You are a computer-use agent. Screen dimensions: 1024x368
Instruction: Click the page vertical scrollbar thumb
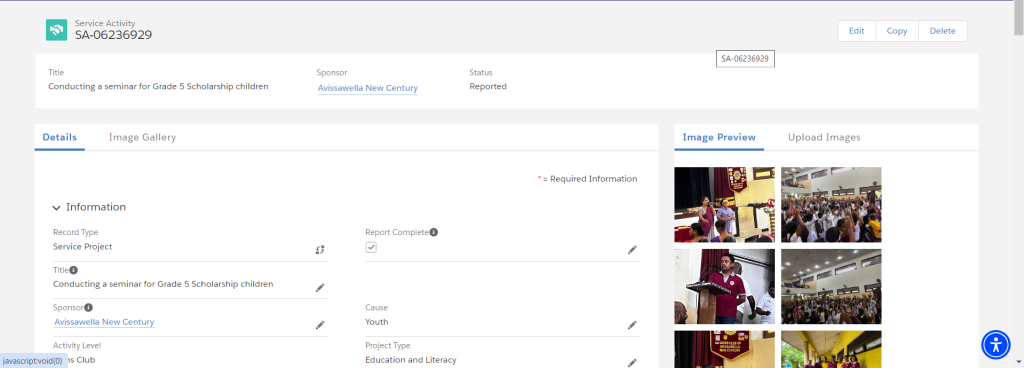[1018, 18]
